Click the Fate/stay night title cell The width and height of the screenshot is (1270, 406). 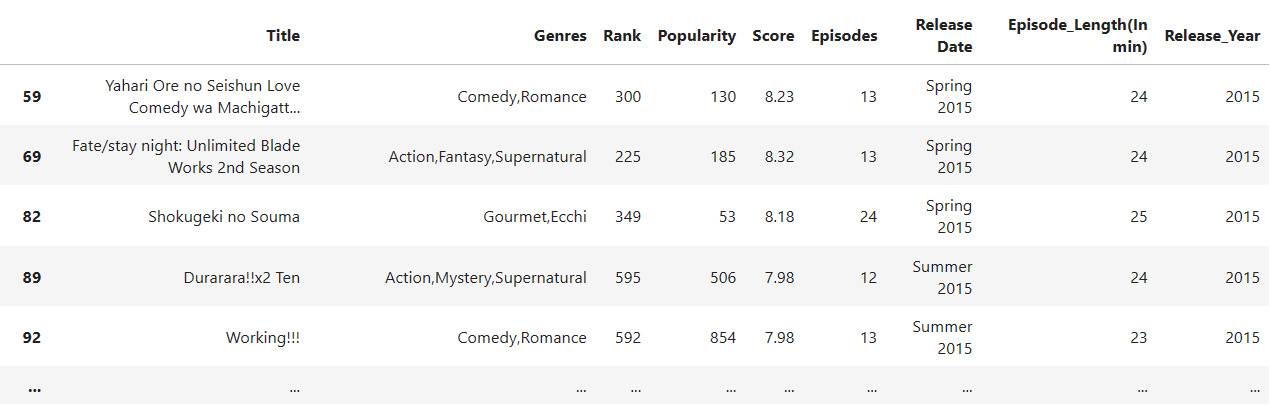pyautogui.click(x=186, y=157)
